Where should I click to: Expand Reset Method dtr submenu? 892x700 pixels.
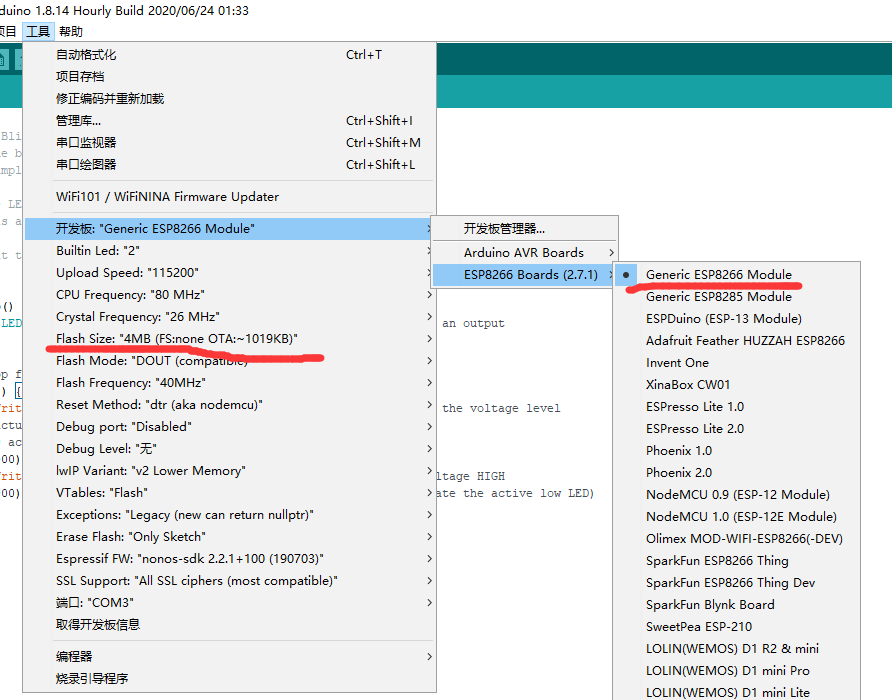point(230,405)
